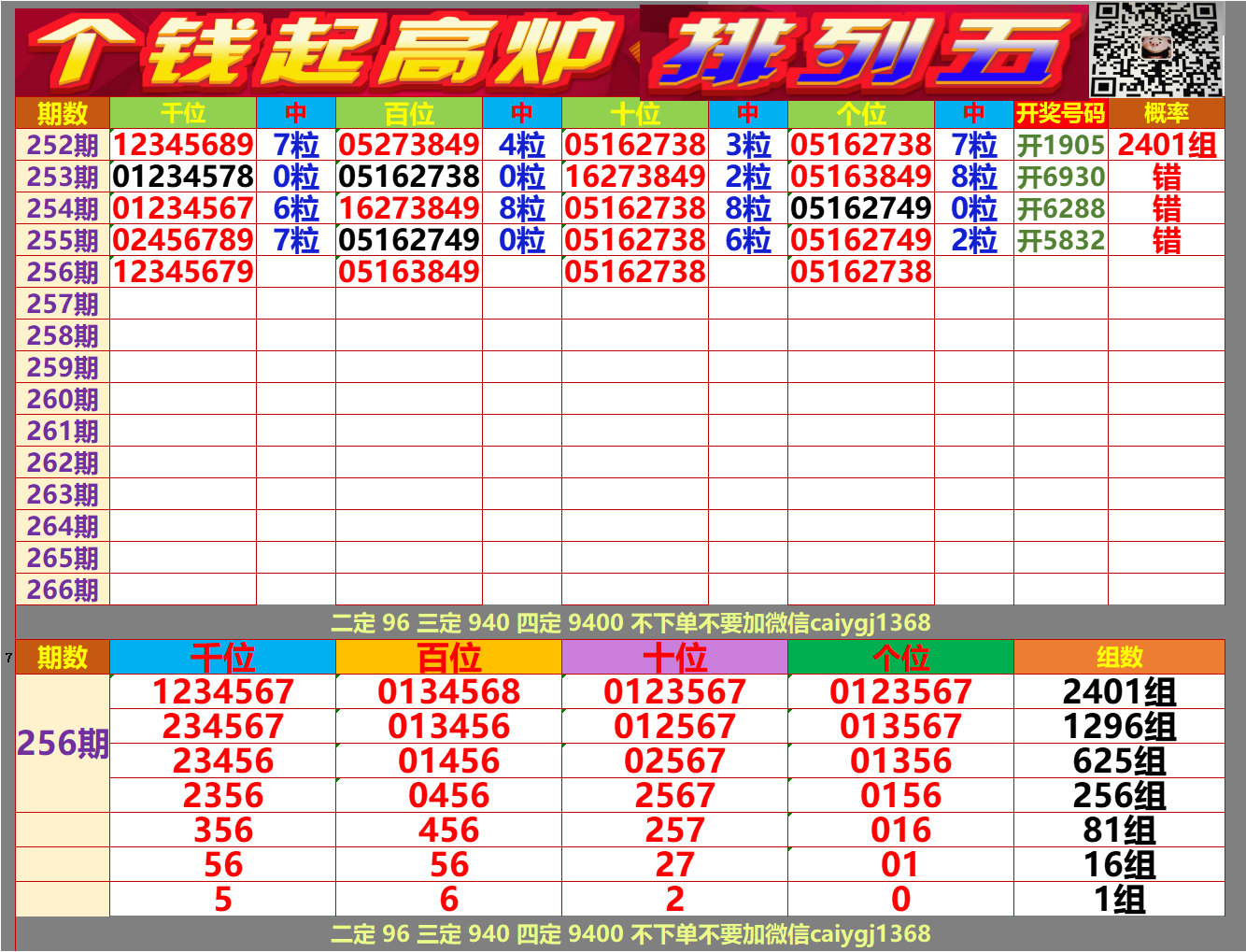Toggle the 7粒 cell in row 252期

point(297,146)
